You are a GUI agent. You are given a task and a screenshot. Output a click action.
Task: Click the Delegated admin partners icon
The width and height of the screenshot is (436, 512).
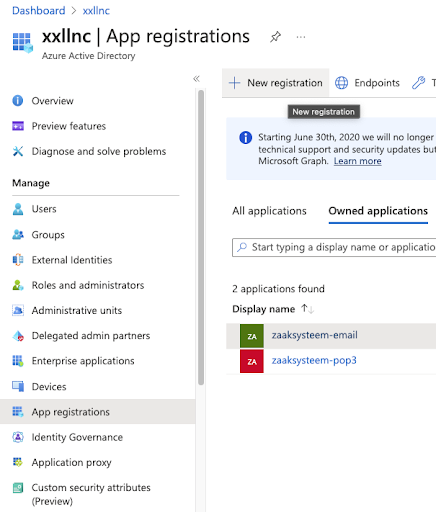[x=18, y=336]
